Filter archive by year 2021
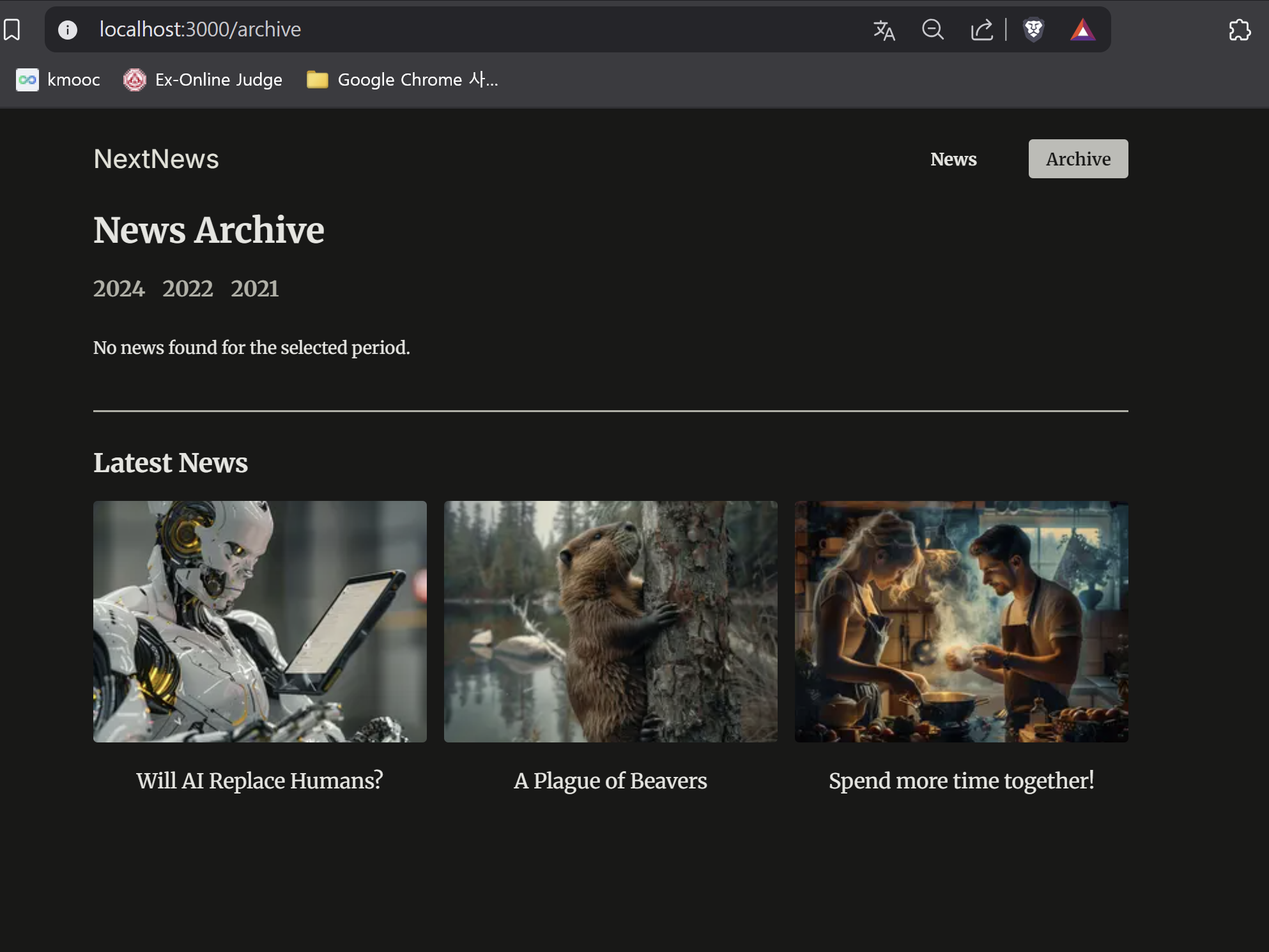 pyautogui.click(x=254, y=289)
